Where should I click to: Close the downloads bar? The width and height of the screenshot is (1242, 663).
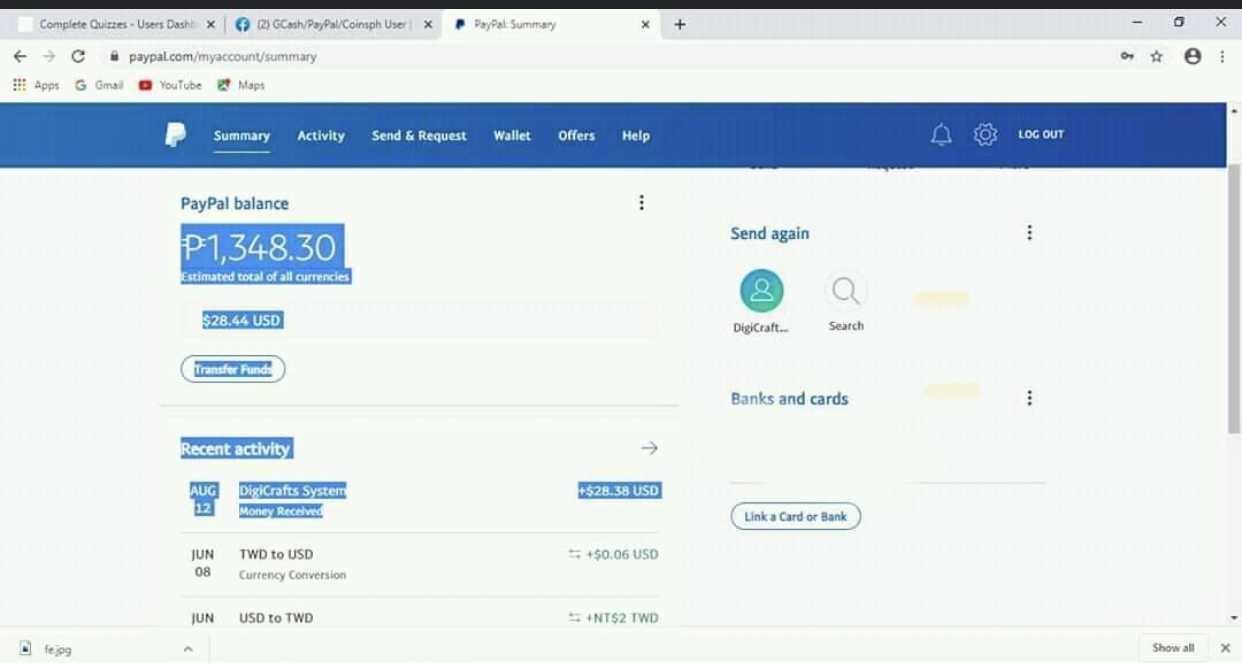tap(1225, 648)
